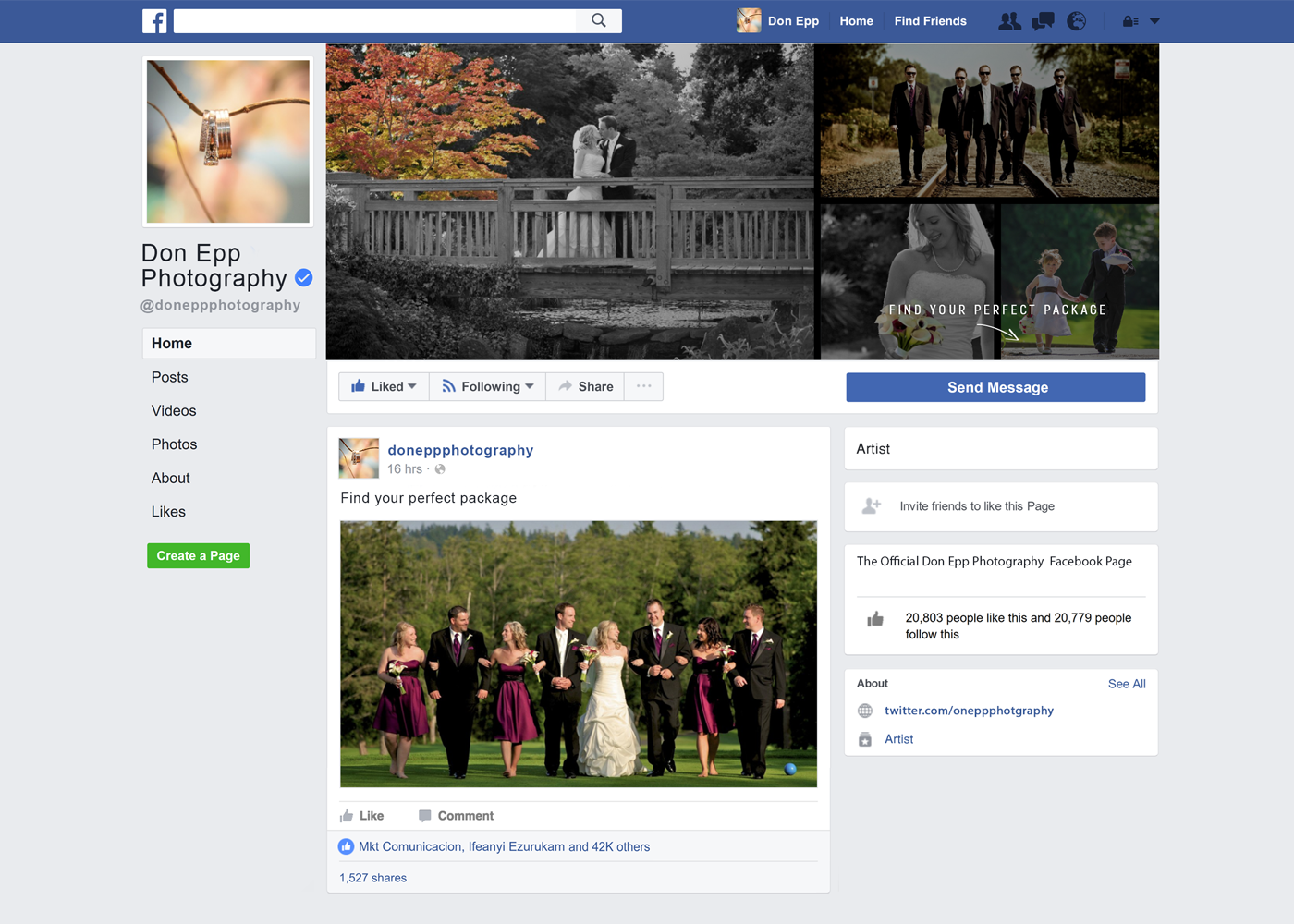Open the wedding party post photo
Screen dimensions: 1294x924
tap(579, 654)
